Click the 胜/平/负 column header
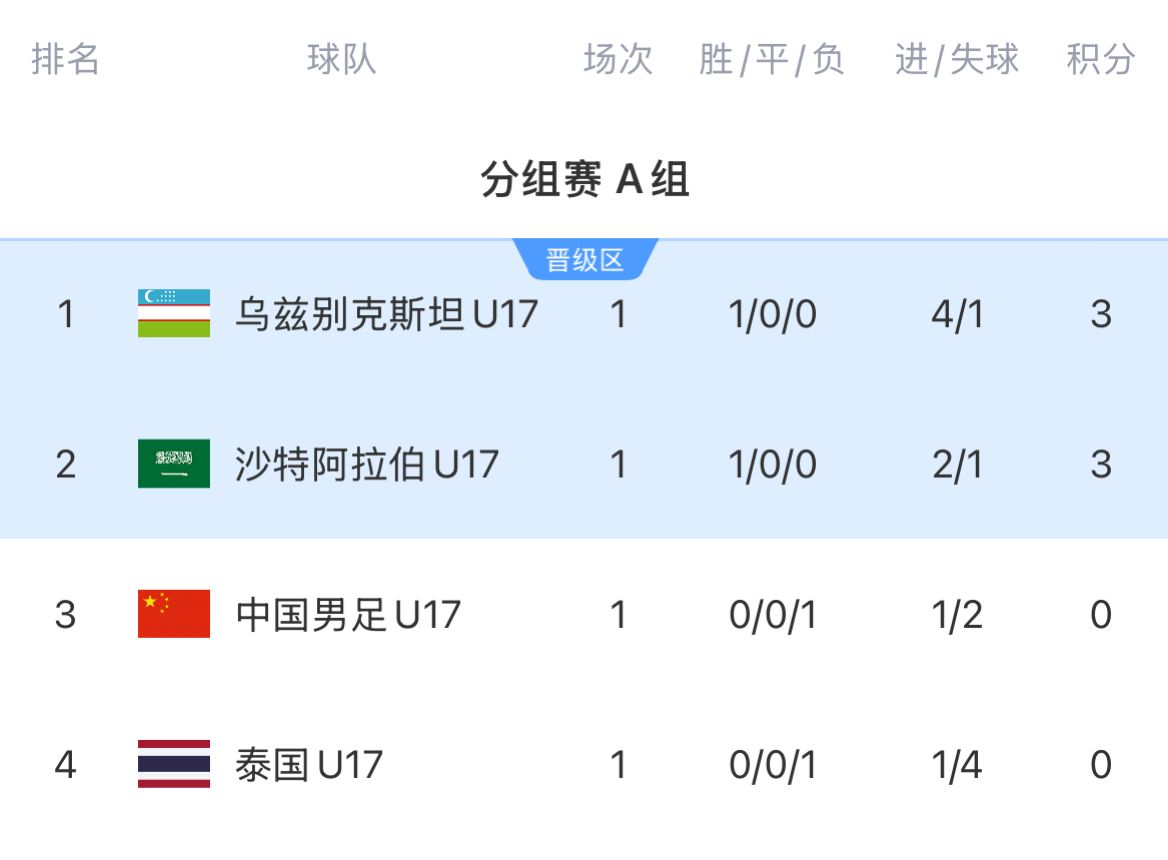1168x860 pixels. [772, 60]
